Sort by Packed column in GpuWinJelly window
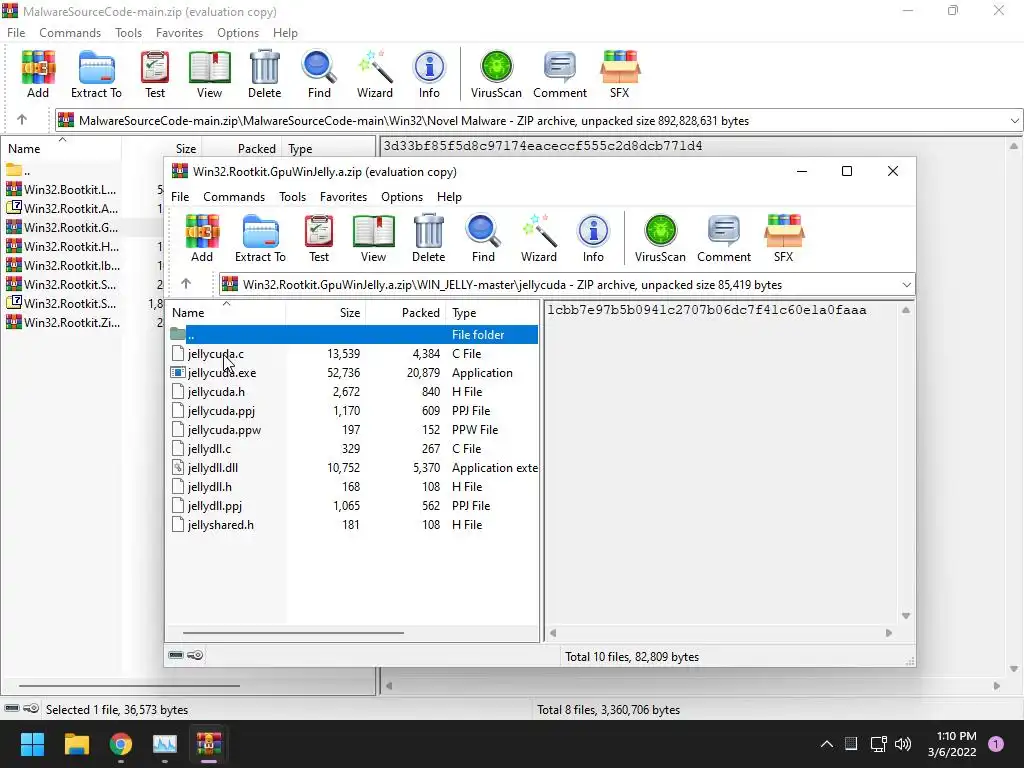1024x768 pixels. coord(406,312)
